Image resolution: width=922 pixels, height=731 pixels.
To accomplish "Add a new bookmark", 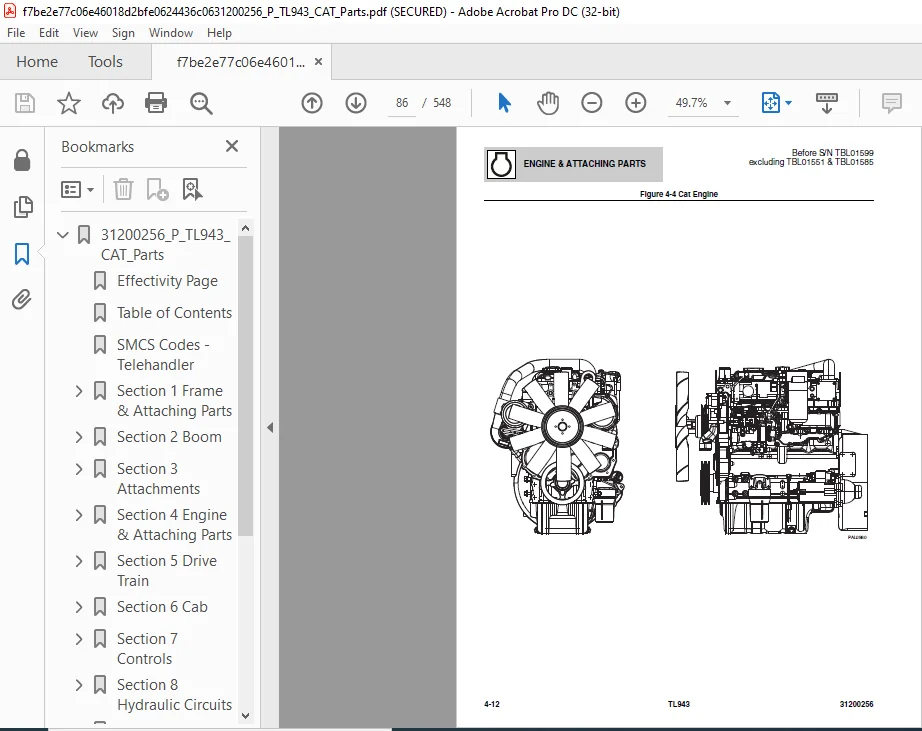I will pos(157,189).
